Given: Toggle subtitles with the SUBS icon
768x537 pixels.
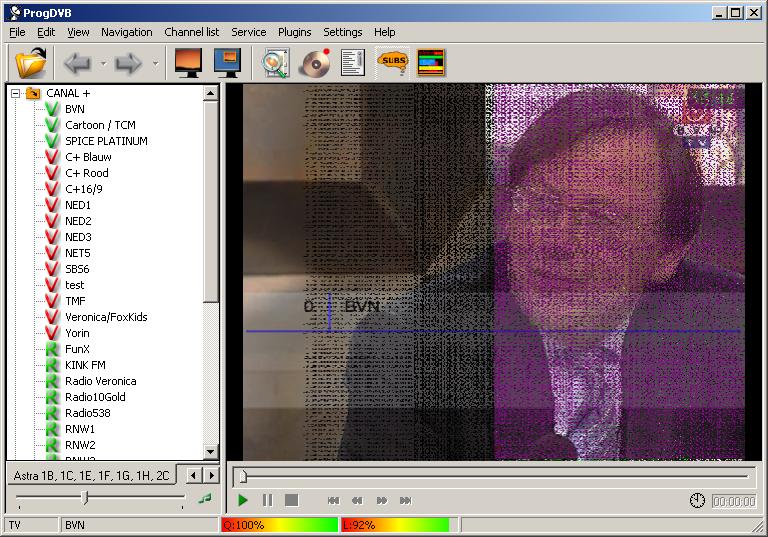Looking at the screenshot, I should pyautogui.click(x=393, y=63).
